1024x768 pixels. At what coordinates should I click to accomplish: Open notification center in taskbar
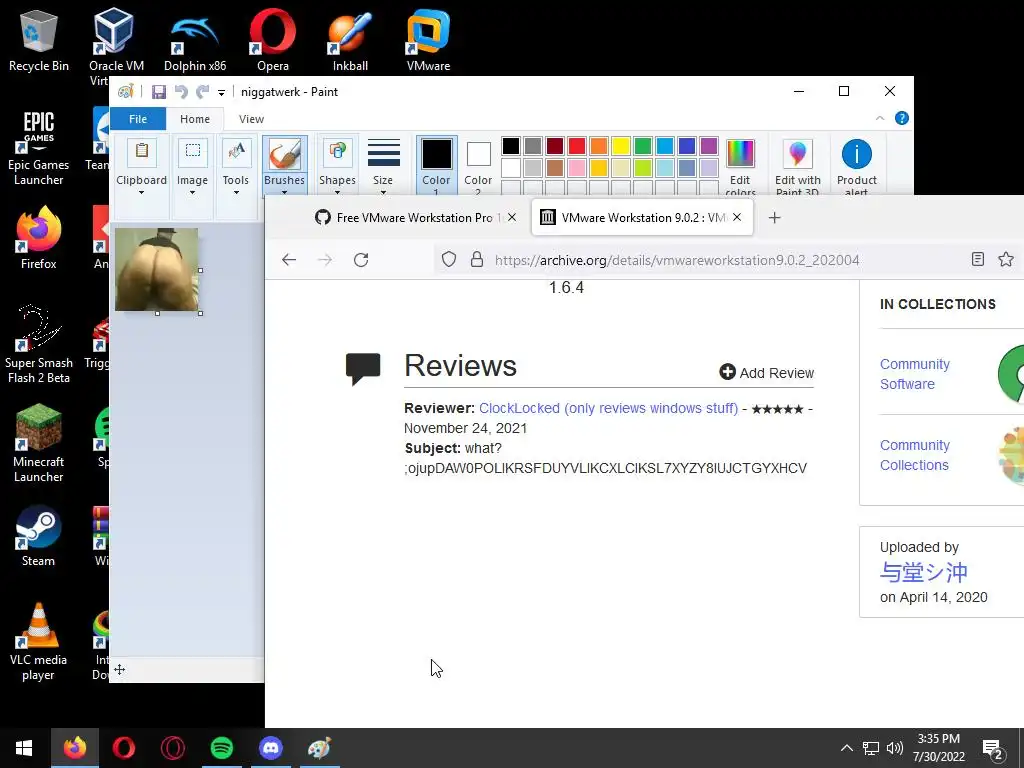[x=992, y=748]
